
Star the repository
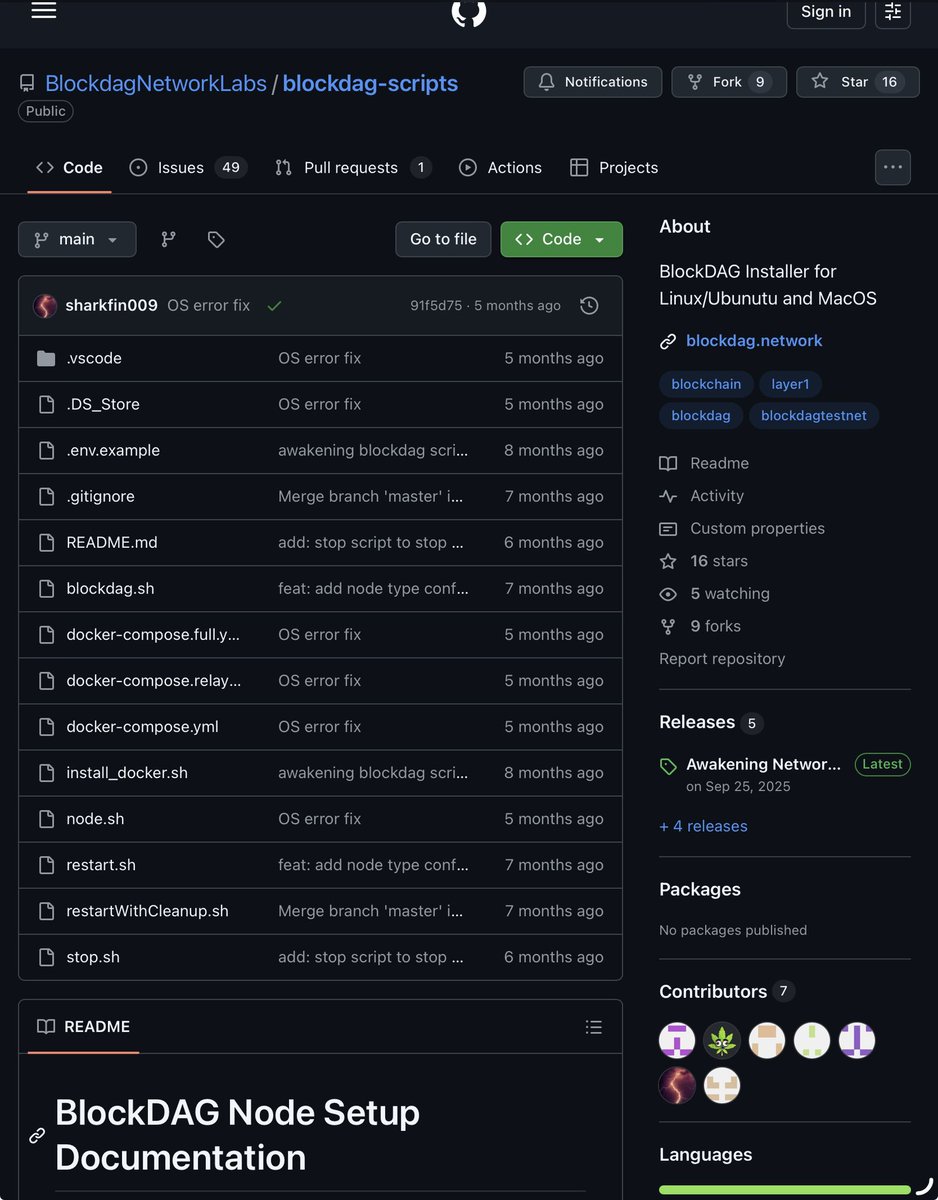point(858,82)
